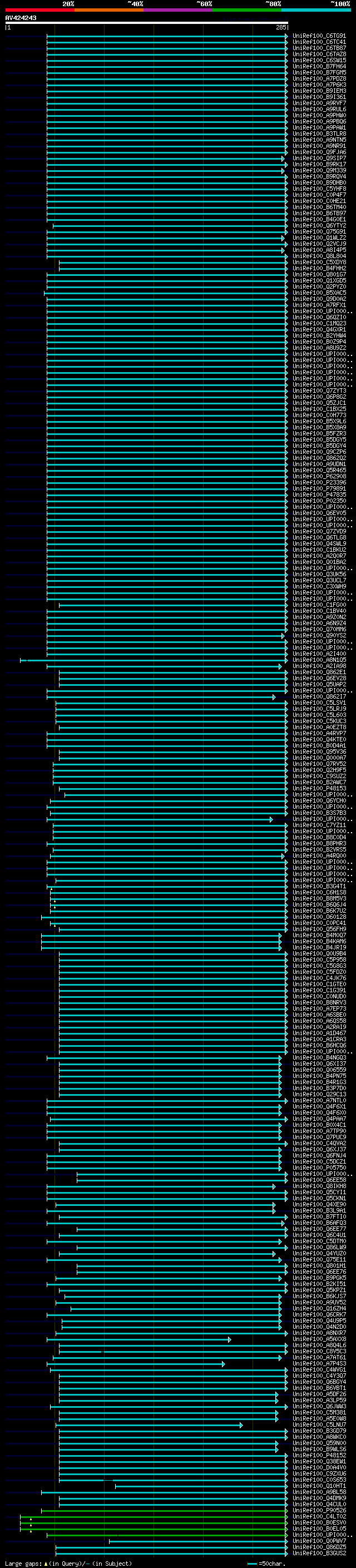Select the UniRef100_Q9FJA6 label

[x=319, y=152]
